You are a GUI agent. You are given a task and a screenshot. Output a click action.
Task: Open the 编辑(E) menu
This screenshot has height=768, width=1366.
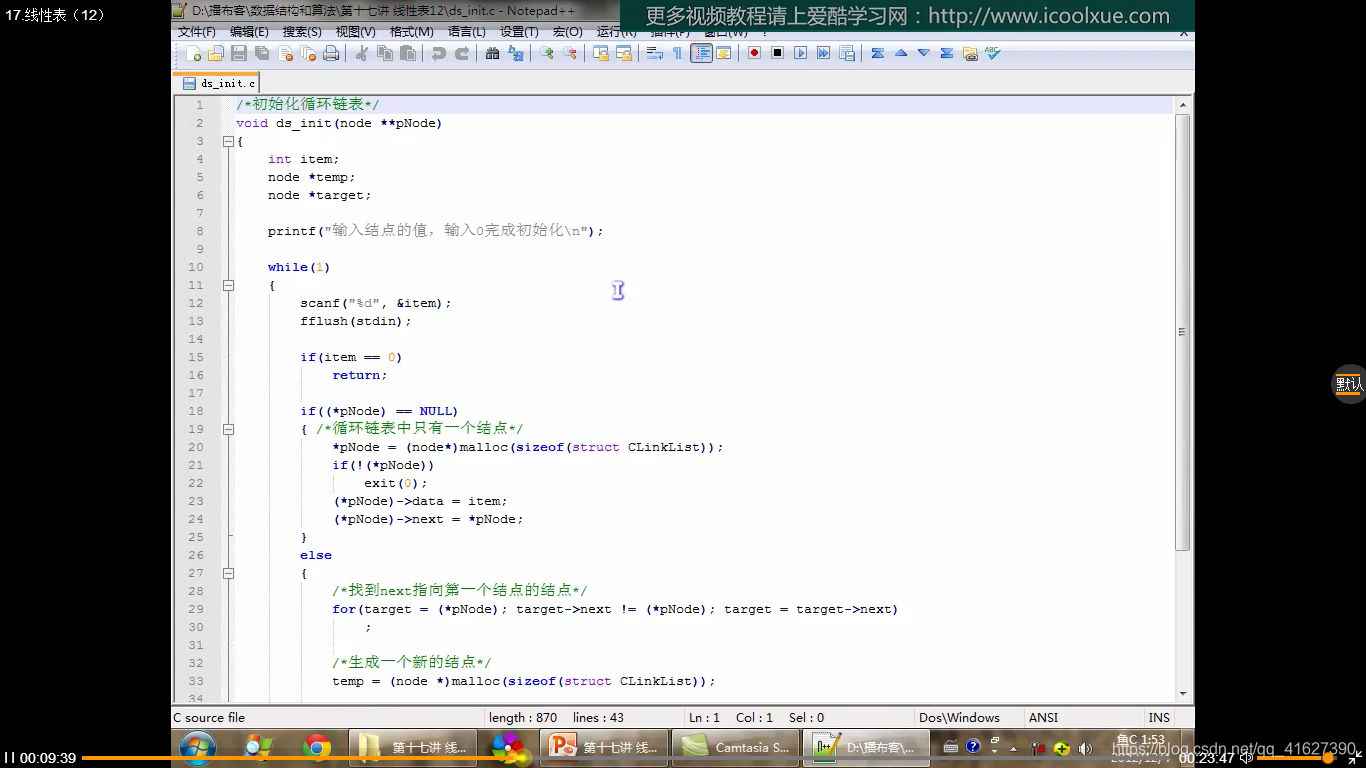249,32
